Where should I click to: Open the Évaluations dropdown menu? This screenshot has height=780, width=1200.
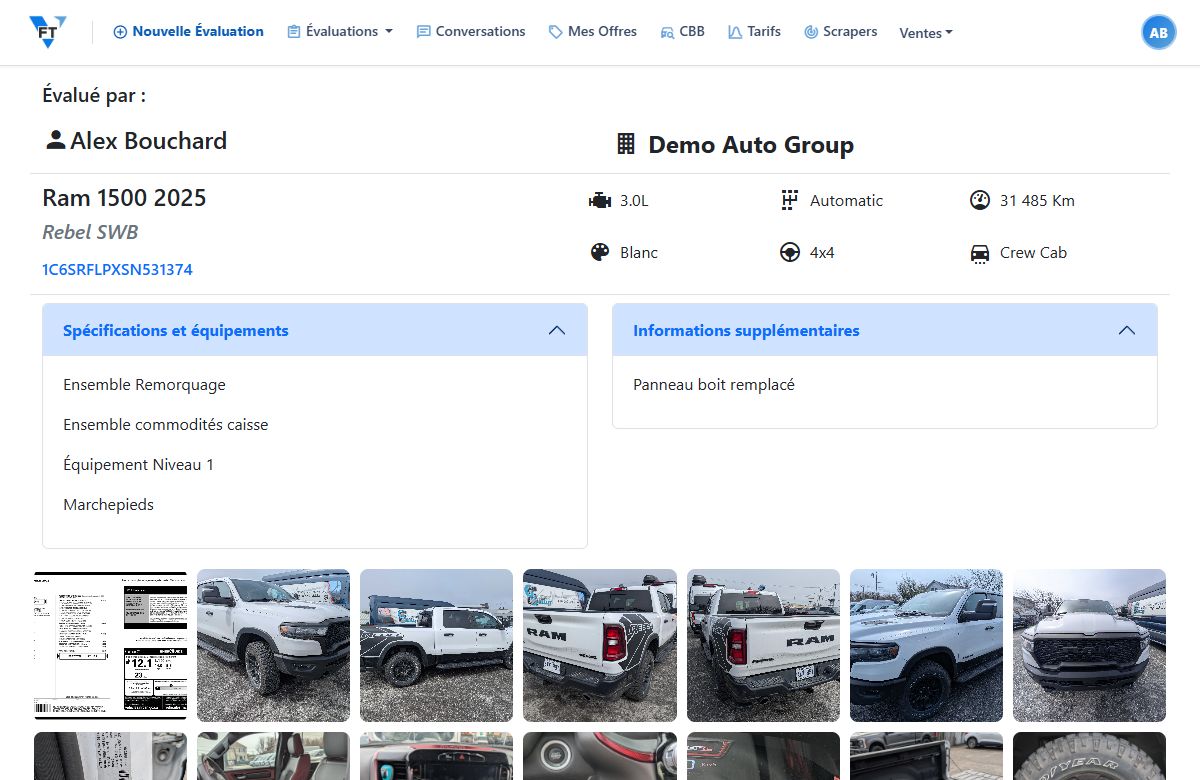click(x=340, y=31)
